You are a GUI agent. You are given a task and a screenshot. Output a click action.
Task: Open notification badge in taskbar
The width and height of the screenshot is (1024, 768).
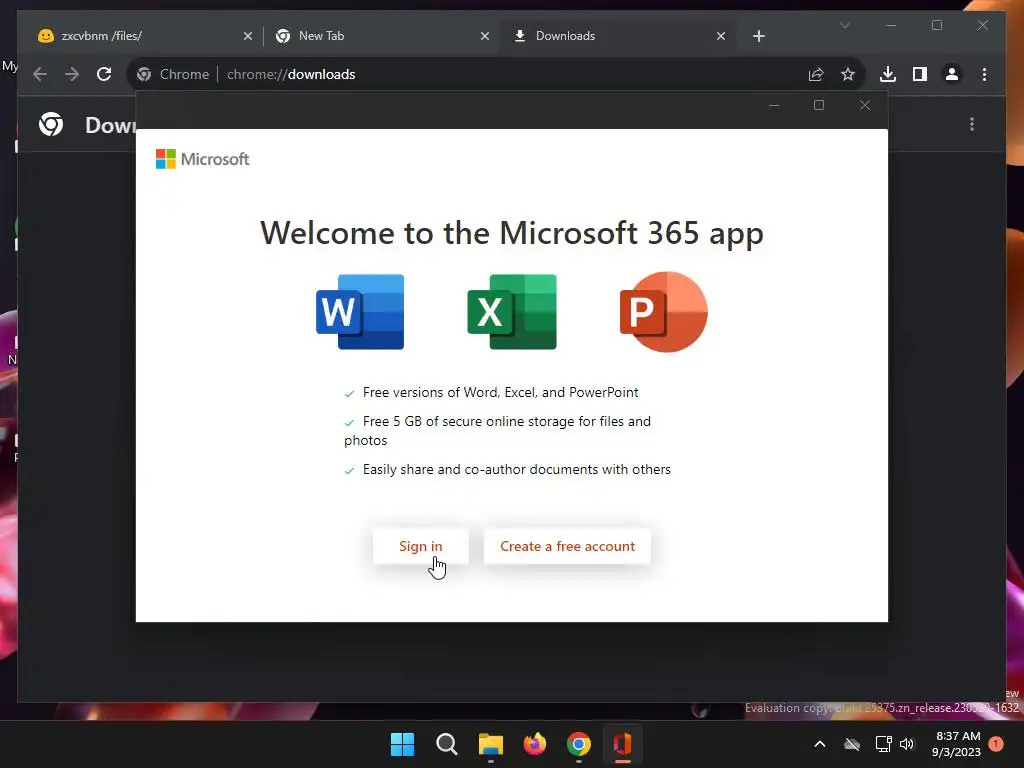click(x=996, y=744)
